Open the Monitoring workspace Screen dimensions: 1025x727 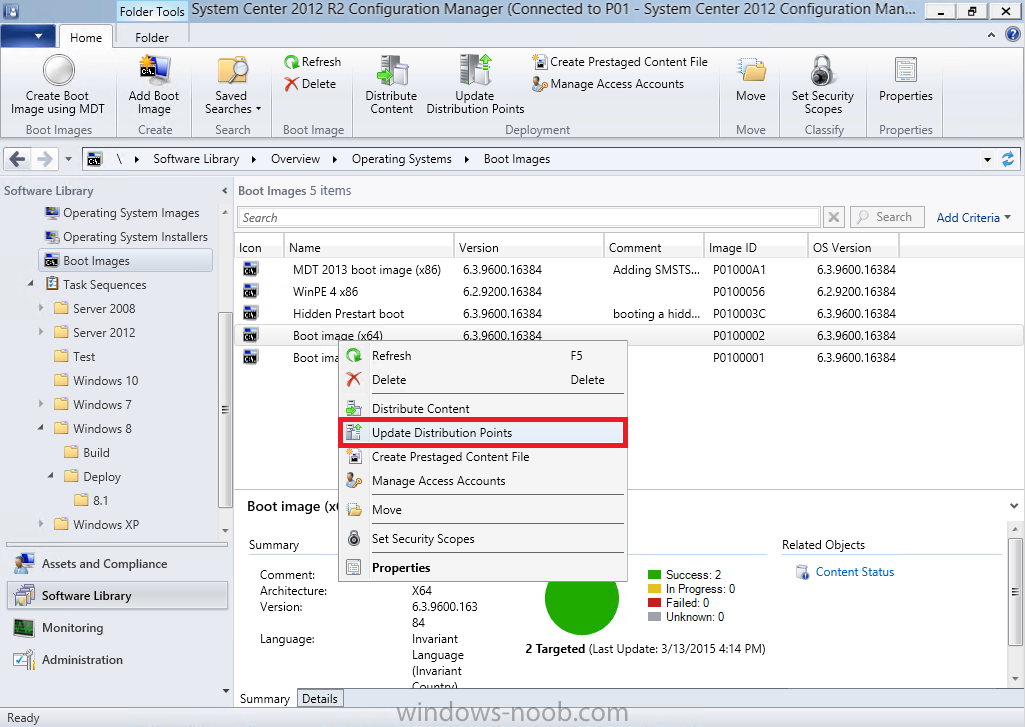tap(118, 628)
